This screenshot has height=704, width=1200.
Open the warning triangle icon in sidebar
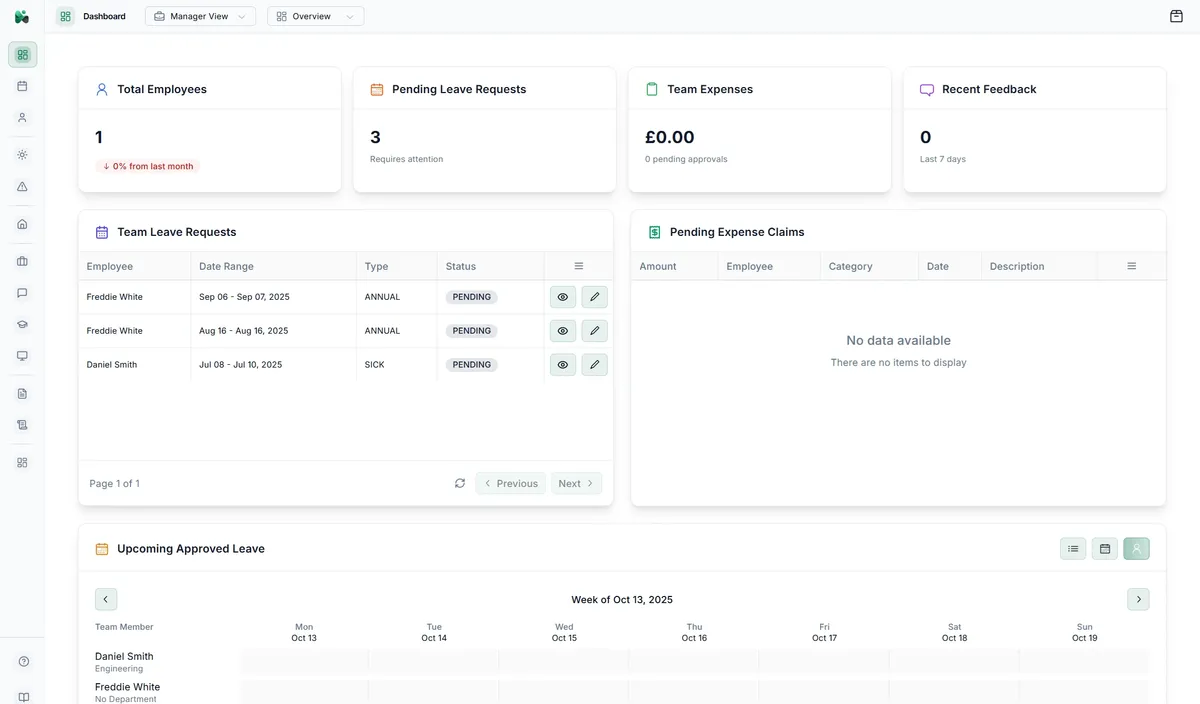pos(22,186)
